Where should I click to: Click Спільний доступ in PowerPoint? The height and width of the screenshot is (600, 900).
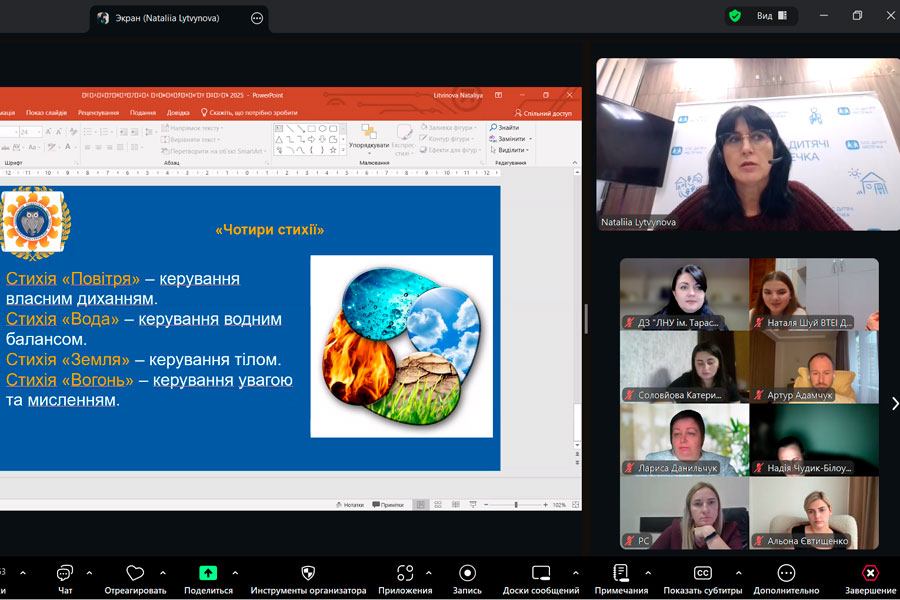point(543,113)
